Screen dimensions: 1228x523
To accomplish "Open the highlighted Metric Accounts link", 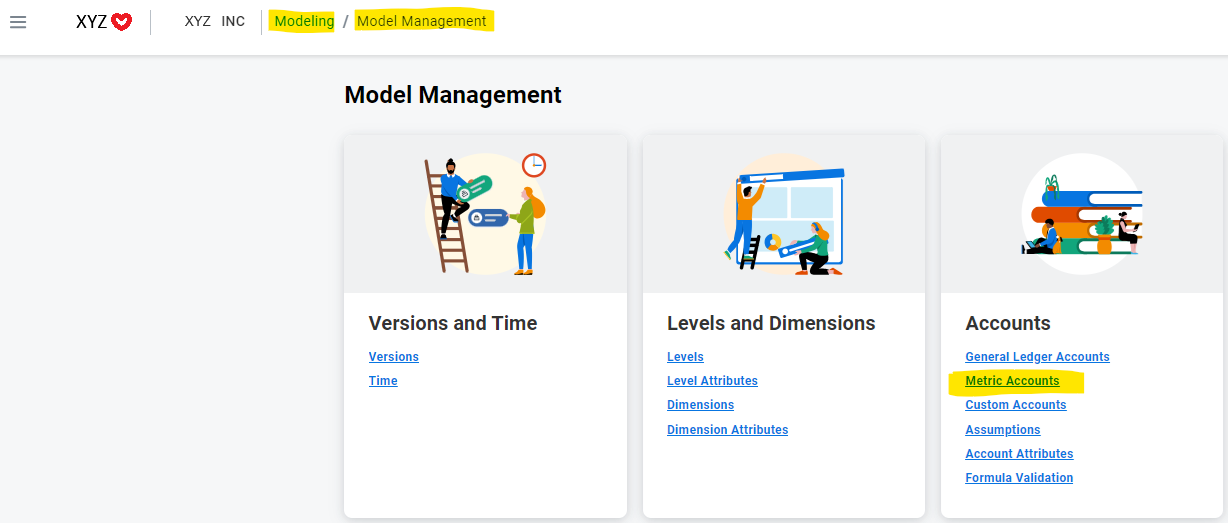I will (1012, 381).
